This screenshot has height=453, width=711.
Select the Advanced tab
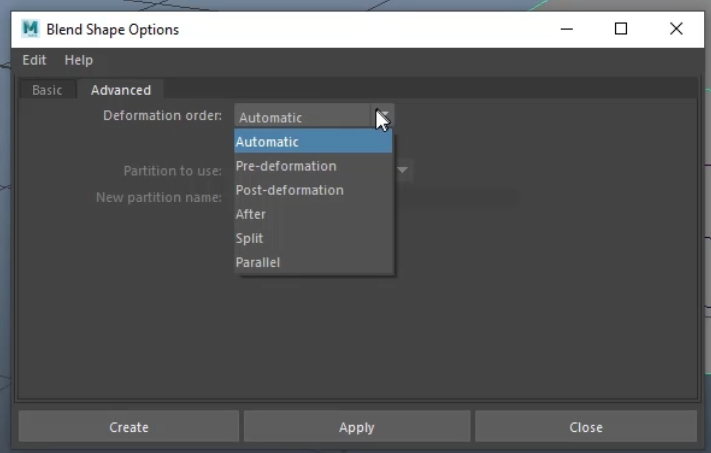(121, 90)
